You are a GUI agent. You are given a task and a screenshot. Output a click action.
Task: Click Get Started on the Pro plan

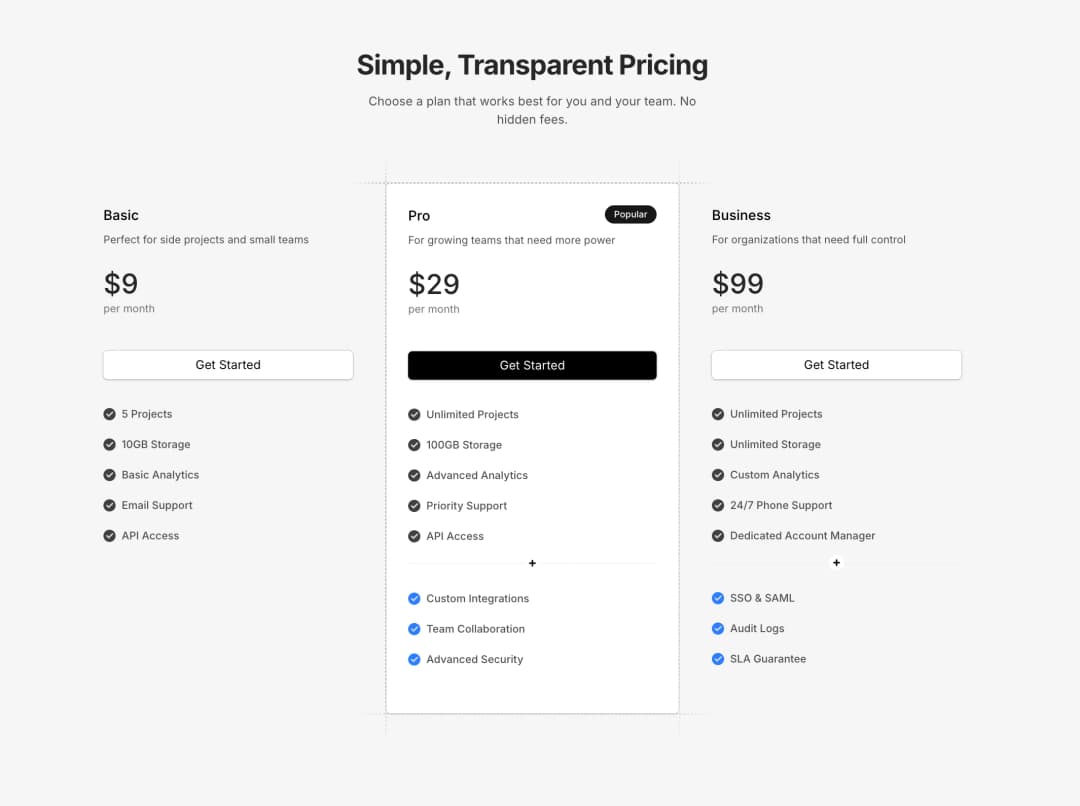click(531, 365)
